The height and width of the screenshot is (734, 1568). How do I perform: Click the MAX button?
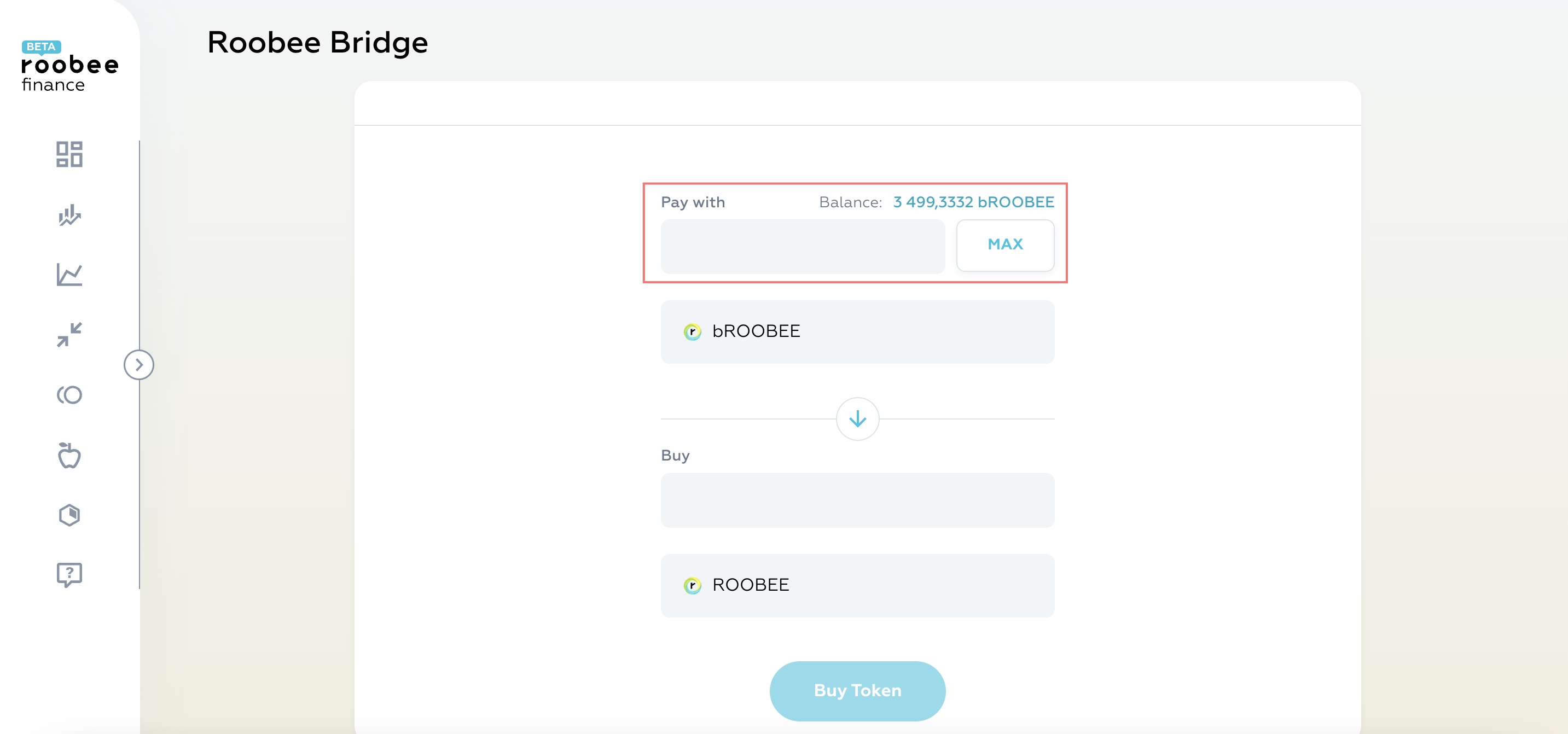(x=1005, y=245)
